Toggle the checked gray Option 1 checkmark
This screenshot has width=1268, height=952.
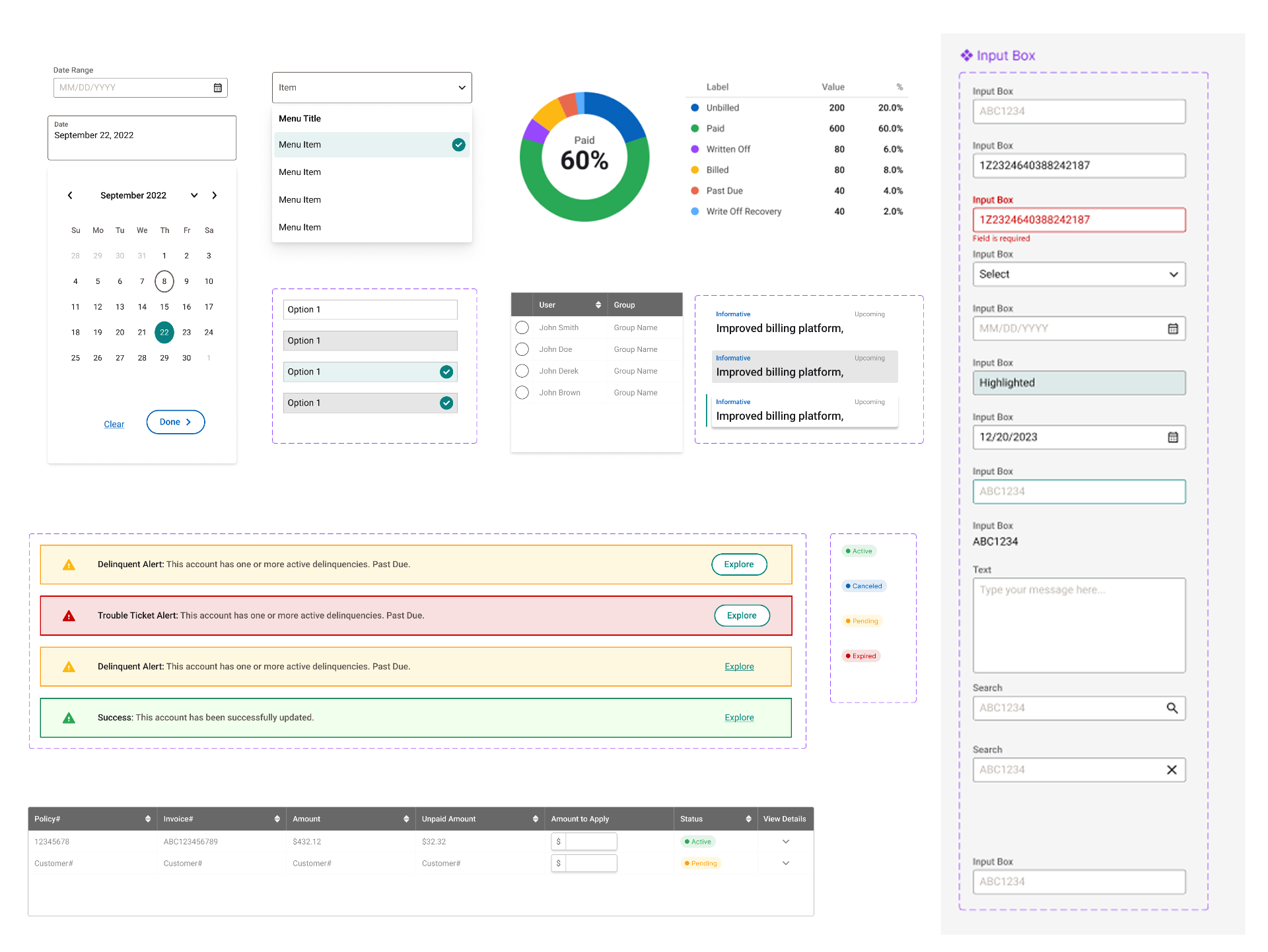446,403
